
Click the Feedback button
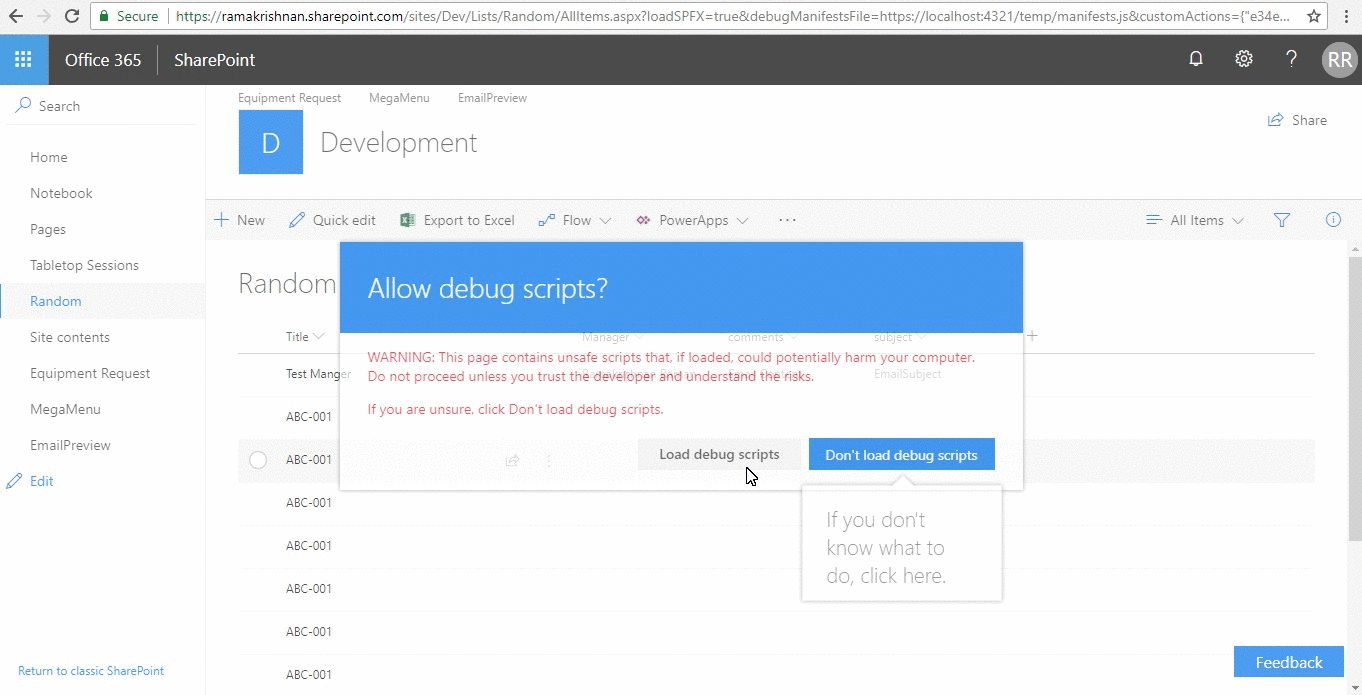(1289, 662)
